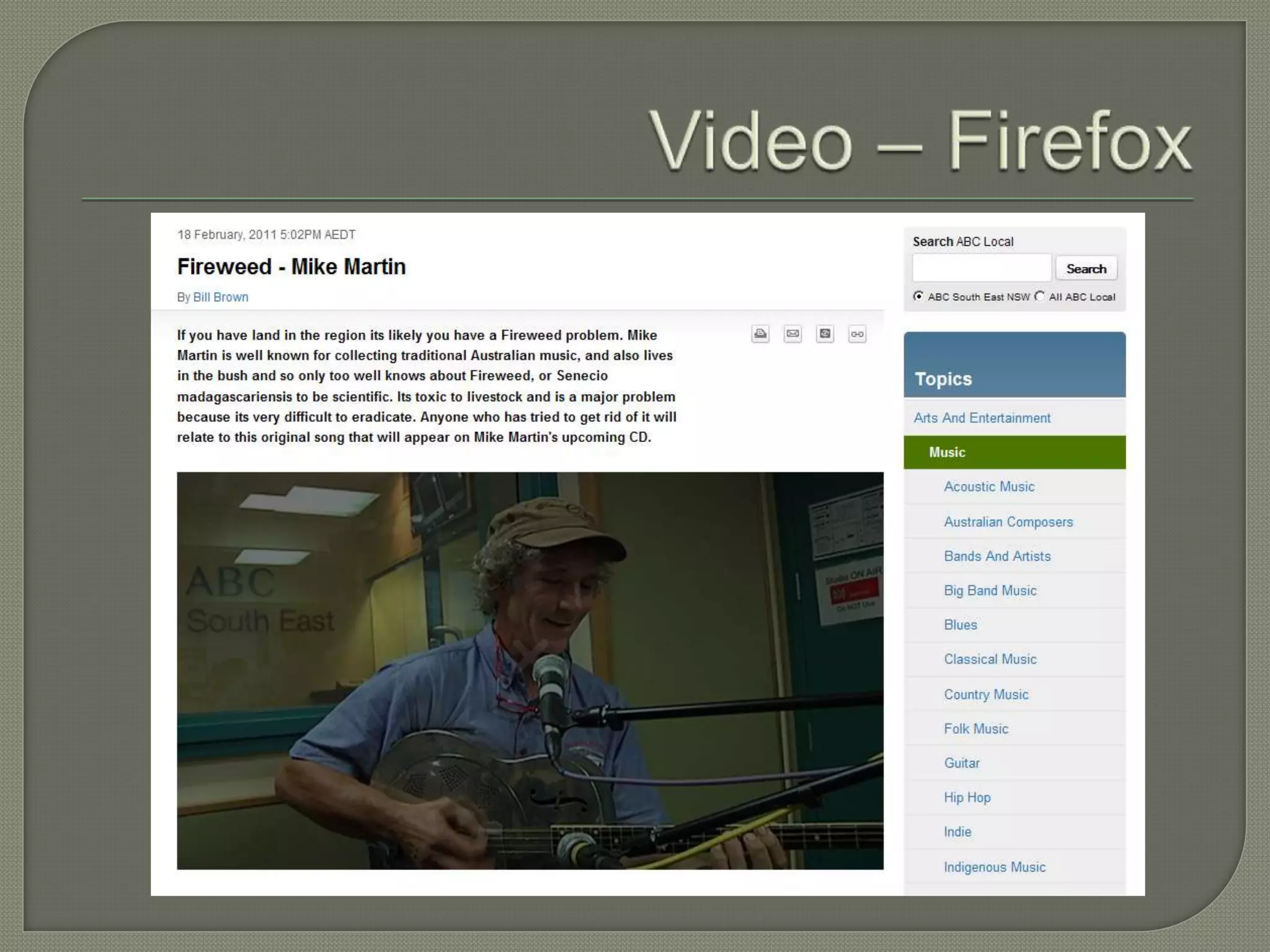The height and width of the screenshot is (952, 1270).
Task: Click the email article envelope icon
Action: (x=793, y=334)
